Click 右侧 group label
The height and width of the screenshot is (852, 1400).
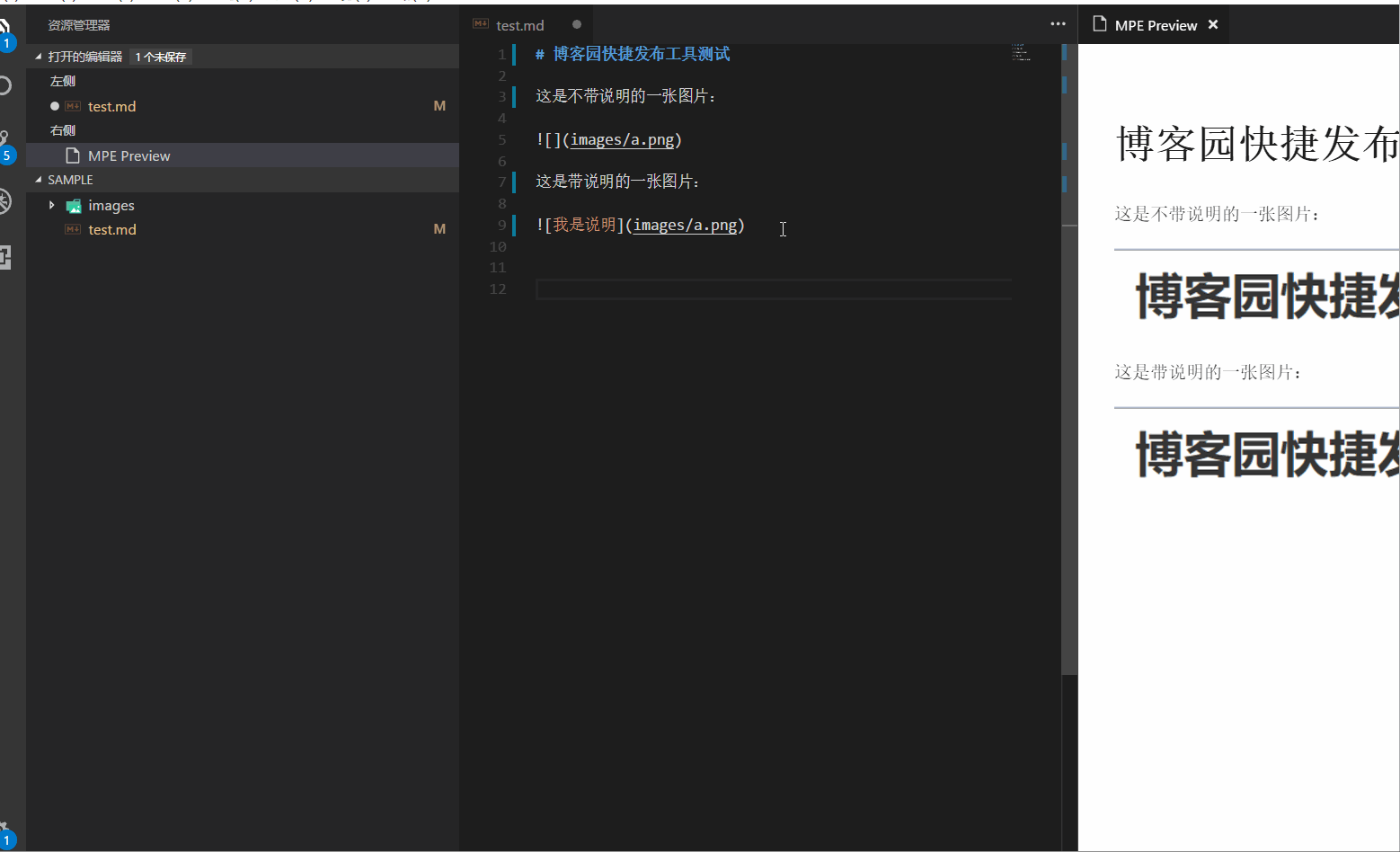click(x=63, y=130)
